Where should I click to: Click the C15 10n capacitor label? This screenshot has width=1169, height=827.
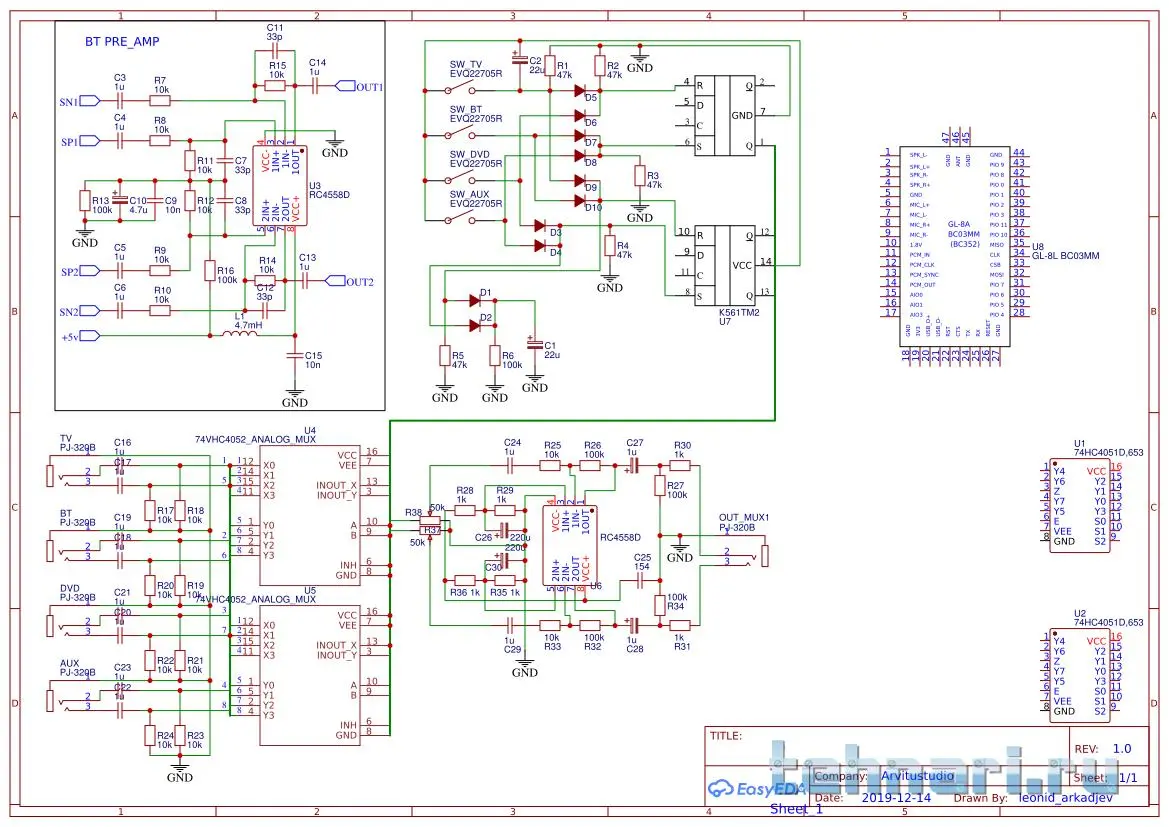pos(313,360)
